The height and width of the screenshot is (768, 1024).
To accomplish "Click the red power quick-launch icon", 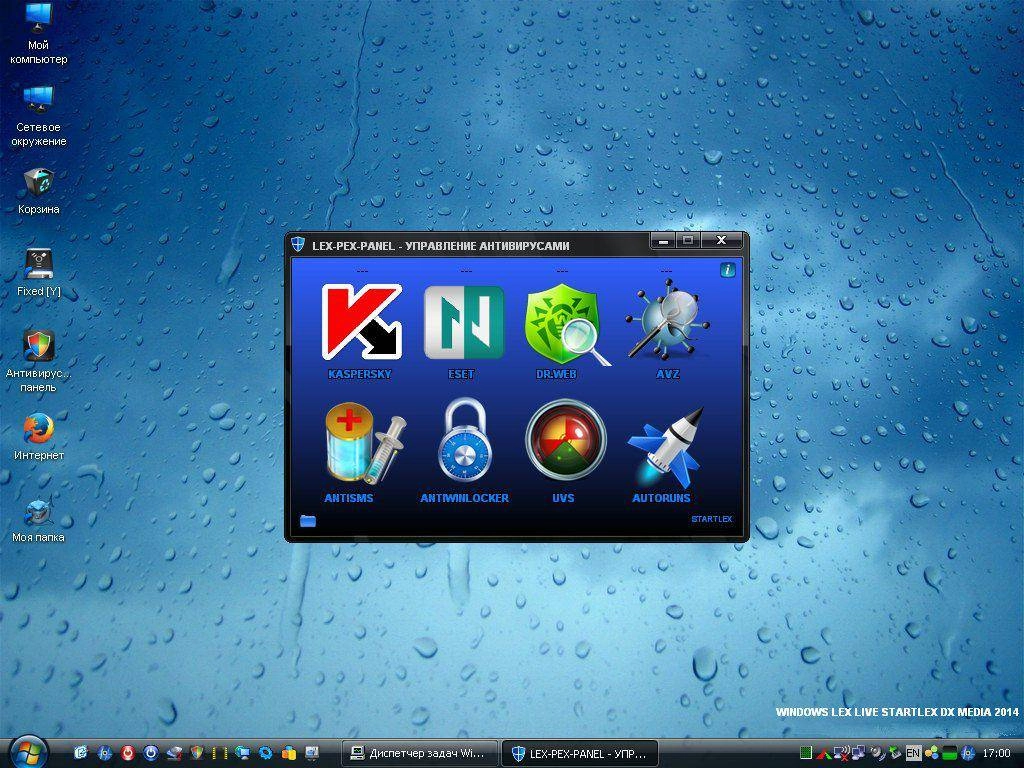I will 127,753.
